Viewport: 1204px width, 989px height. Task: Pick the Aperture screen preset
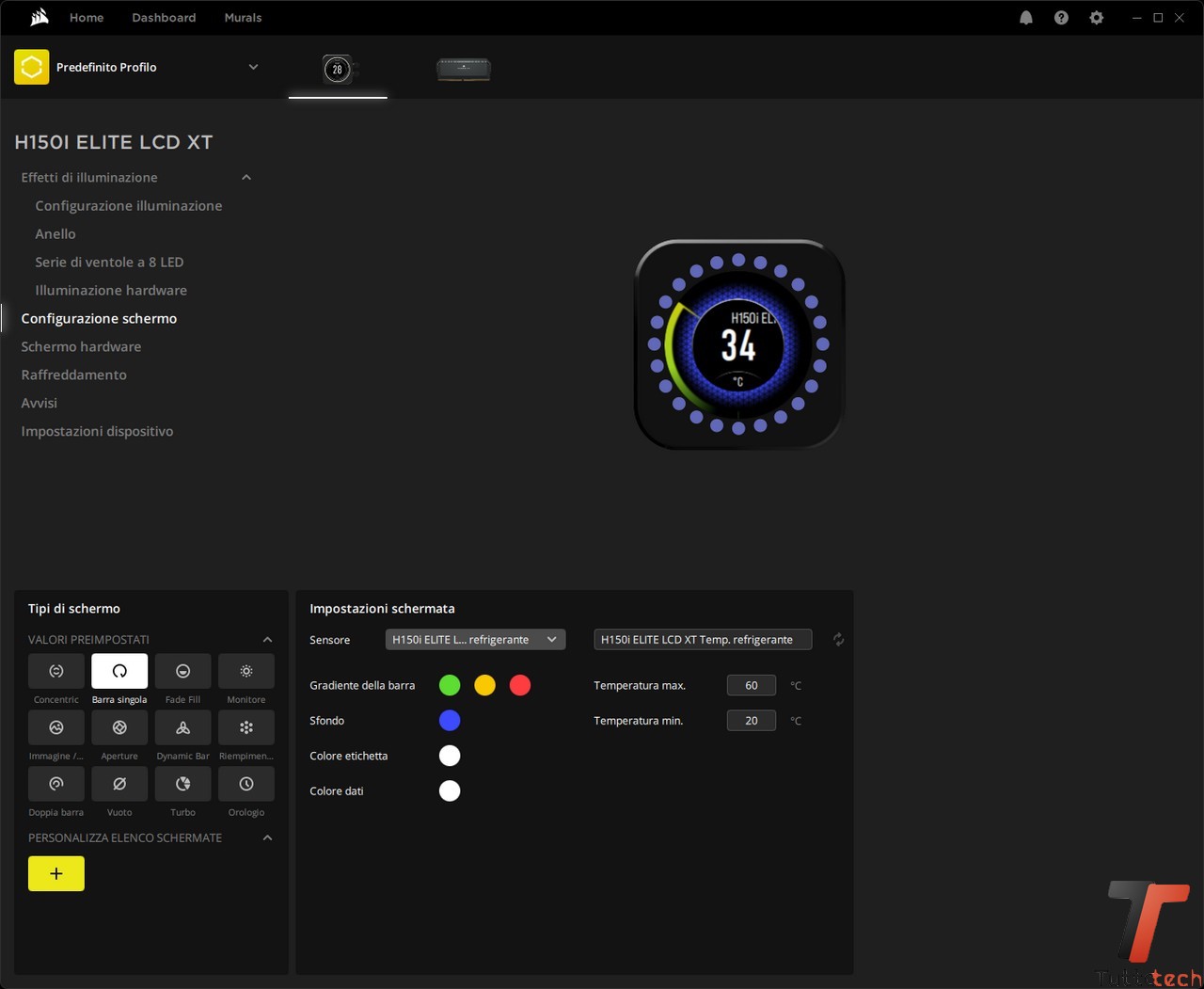pos(119,727)
